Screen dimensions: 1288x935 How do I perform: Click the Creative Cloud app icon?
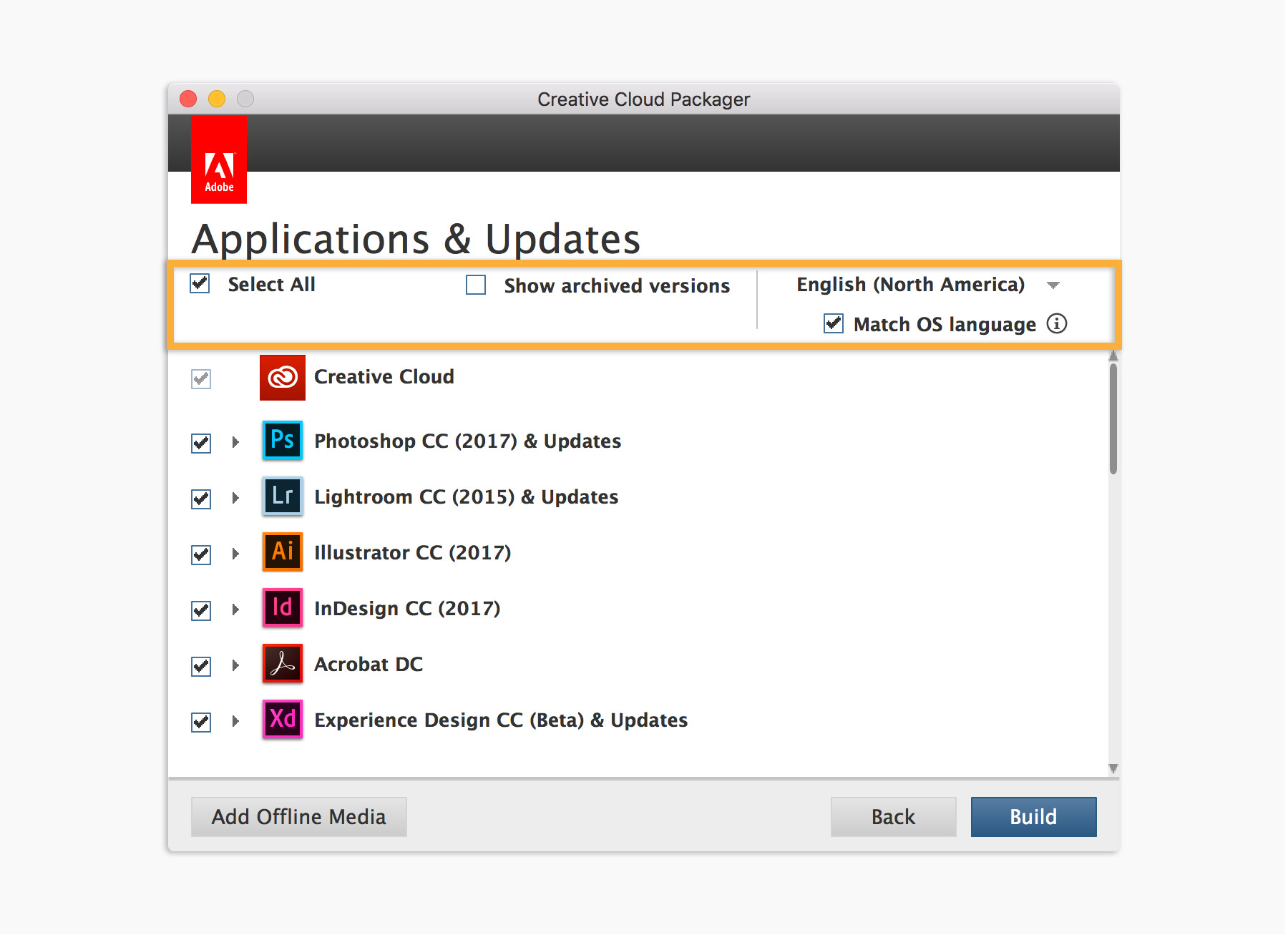[x=283, y=377]
